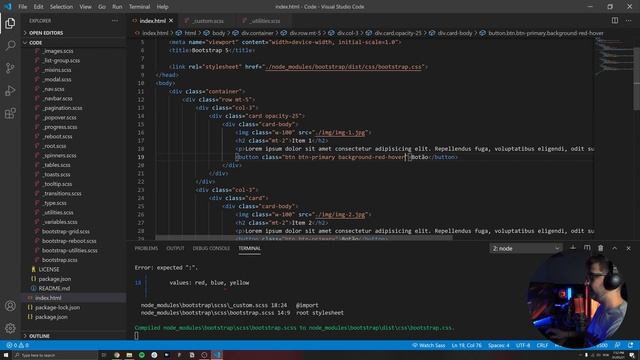Image resolution: width=640 pixels, height=360 pixels.
Task: Click Ln 19, Col 76 cursor position indicator
Action: pyautogui.click(x=467, y=345)
